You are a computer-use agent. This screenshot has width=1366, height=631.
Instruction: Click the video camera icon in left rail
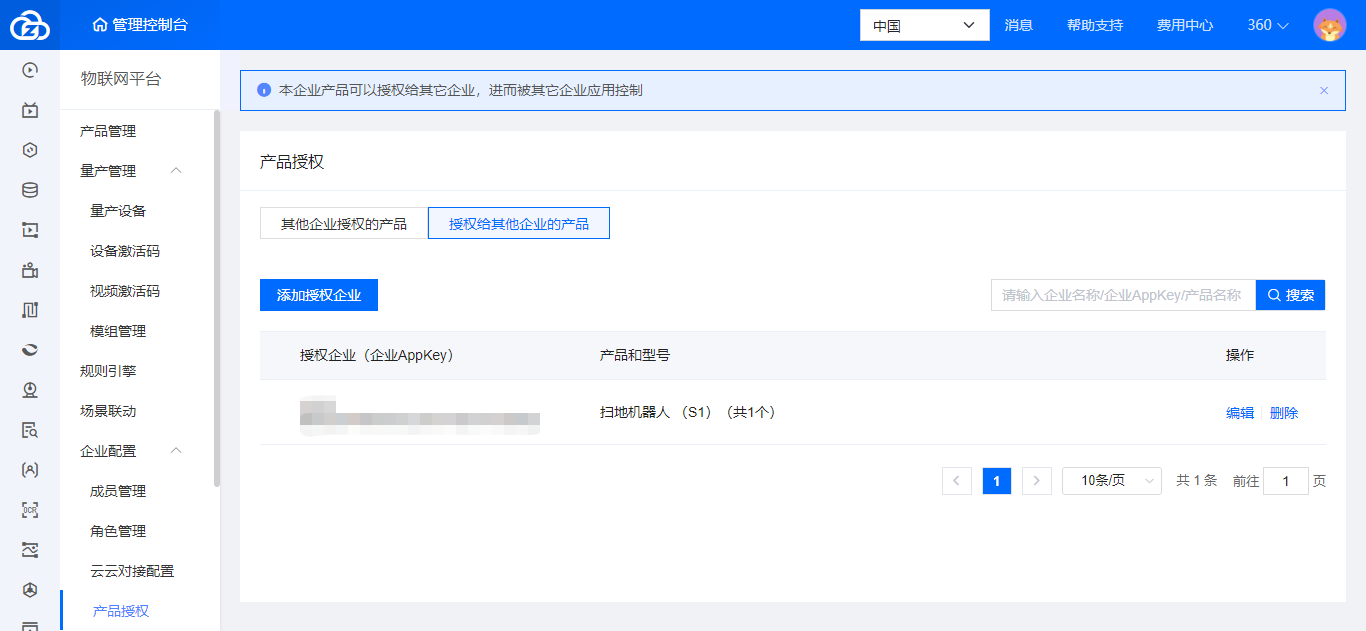point(30,270)
